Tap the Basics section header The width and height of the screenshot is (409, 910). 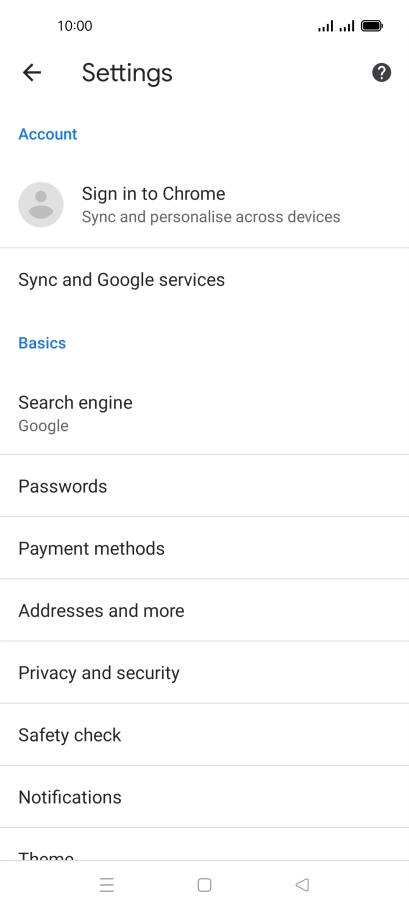(x=42, y=343)
